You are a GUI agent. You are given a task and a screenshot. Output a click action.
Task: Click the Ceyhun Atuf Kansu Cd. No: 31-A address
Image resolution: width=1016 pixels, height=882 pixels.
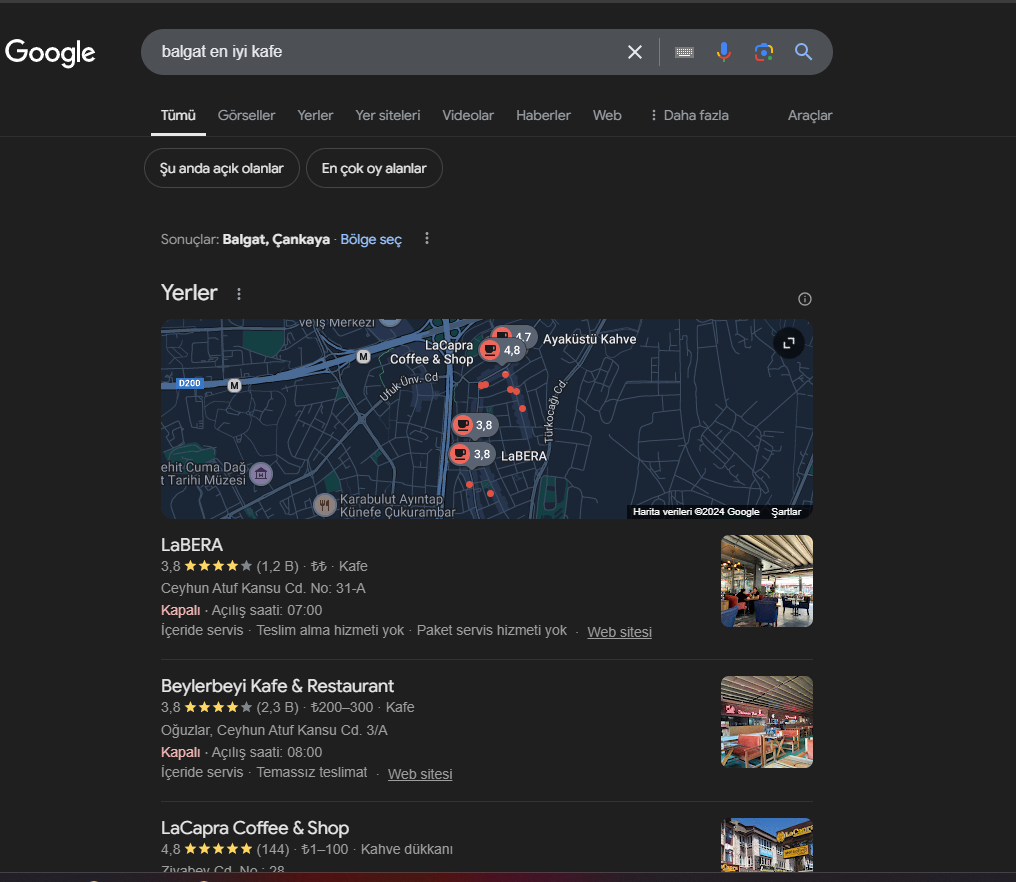(x=263, y=588)
